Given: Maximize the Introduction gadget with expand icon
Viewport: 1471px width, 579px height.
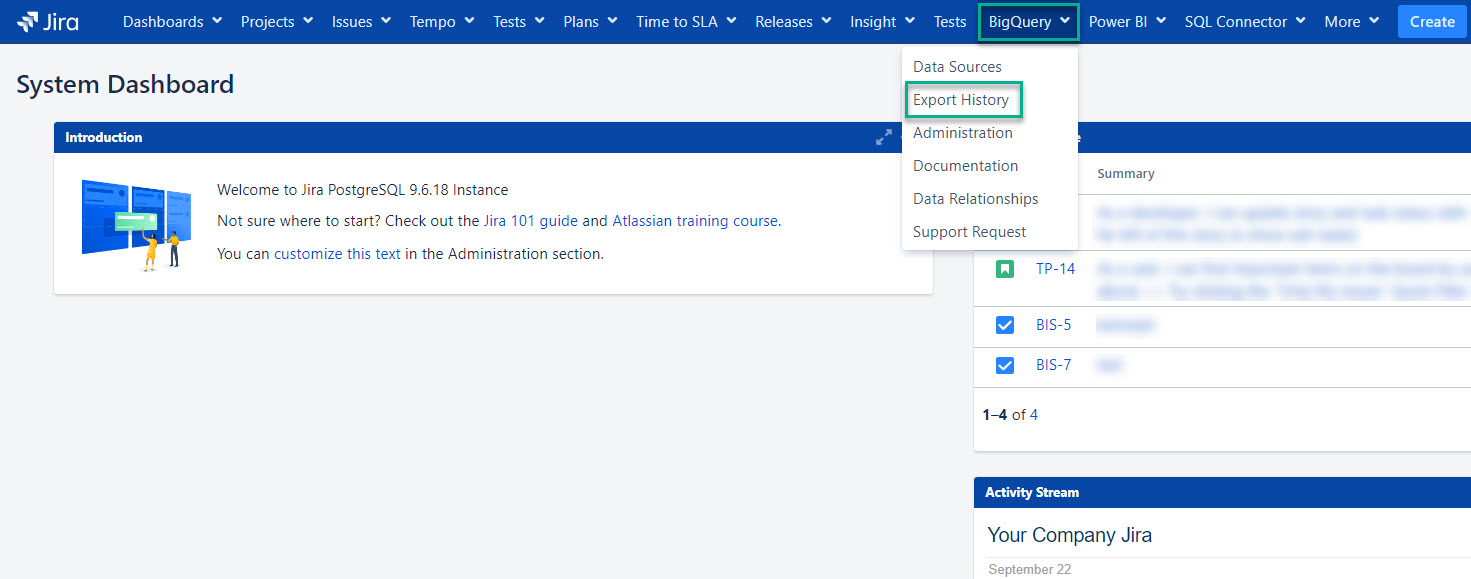Looking at the screenshot, I should point(883,137).
